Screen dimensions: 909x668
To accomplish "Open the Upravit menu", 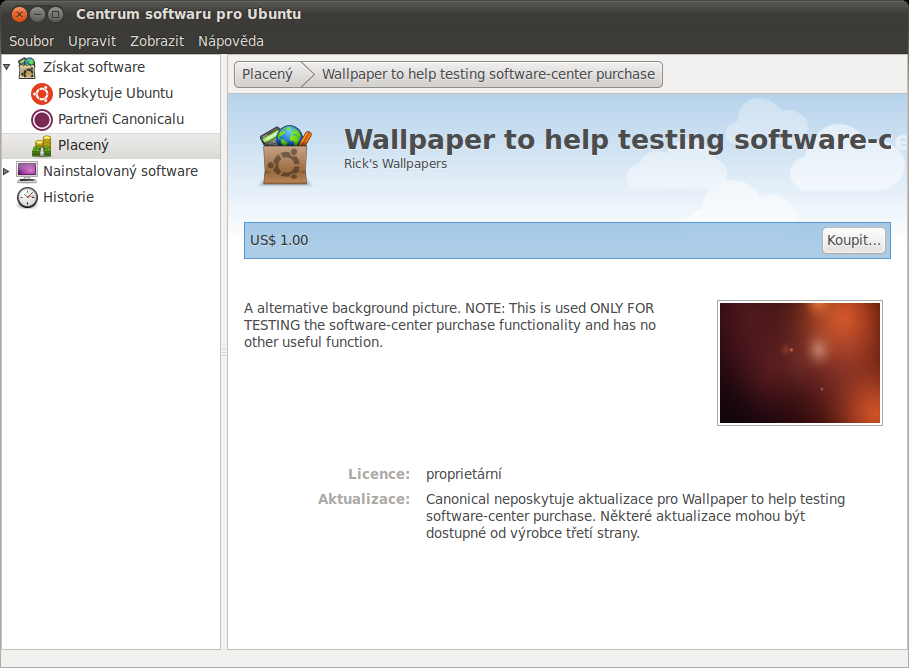I will (92, 41).
